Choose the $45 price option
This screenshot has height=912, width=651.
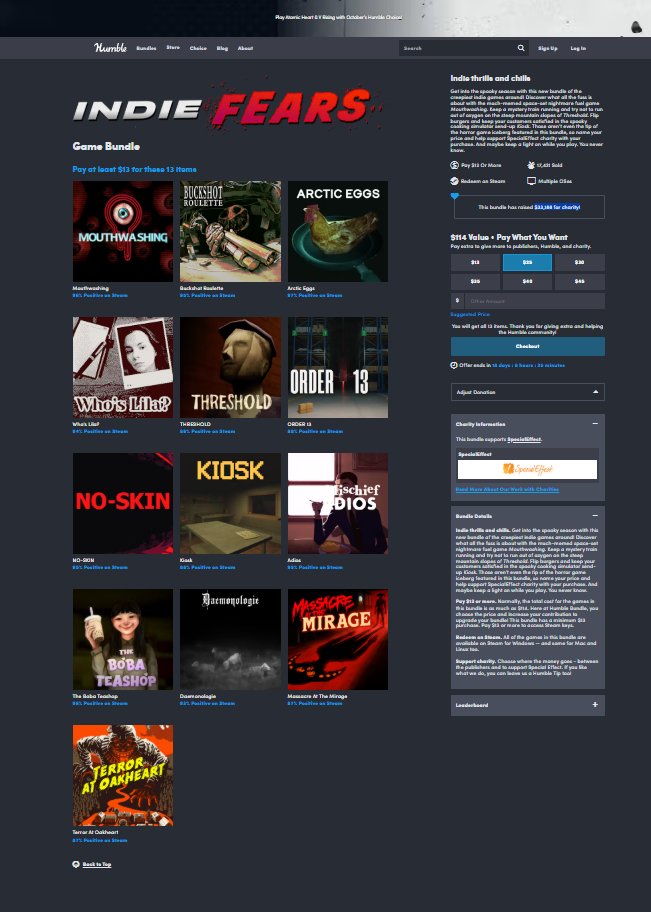coord(579,282)
